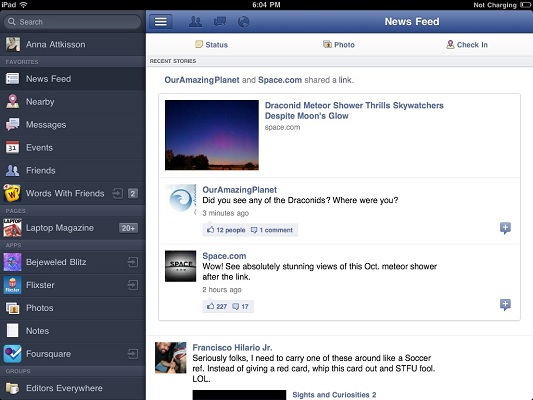Open Draconid Meteor Shower article link
Viewport: 533px width, 400px height.
tap(354, 110)
